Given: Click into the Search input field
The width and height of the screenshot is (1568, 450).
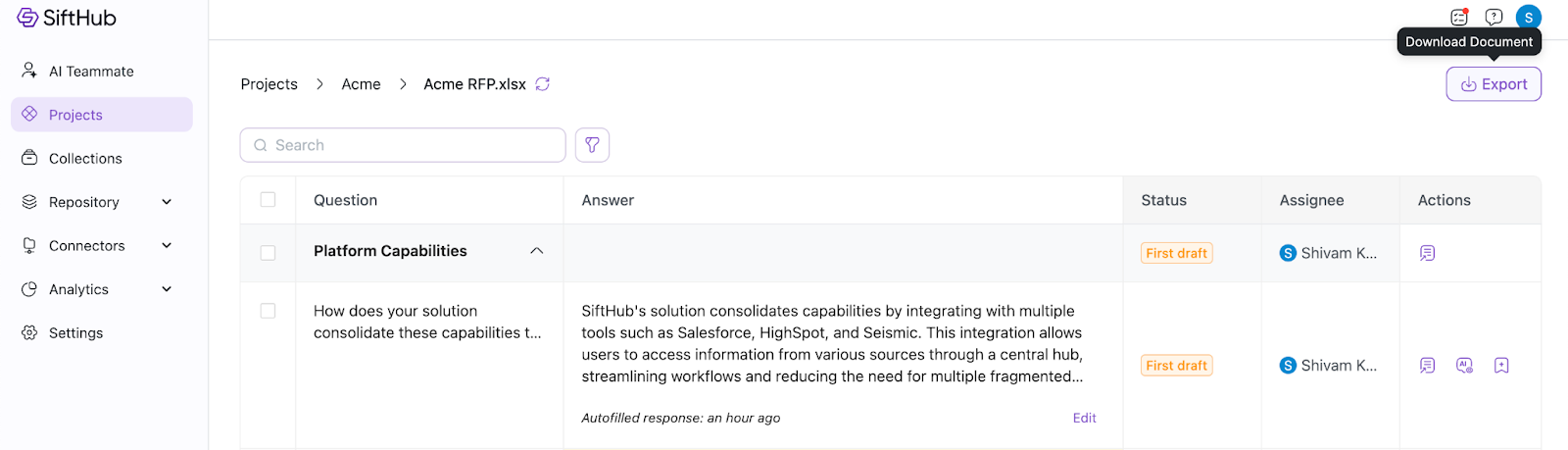Looking at the screenshot, I should (x=412, y=145).
